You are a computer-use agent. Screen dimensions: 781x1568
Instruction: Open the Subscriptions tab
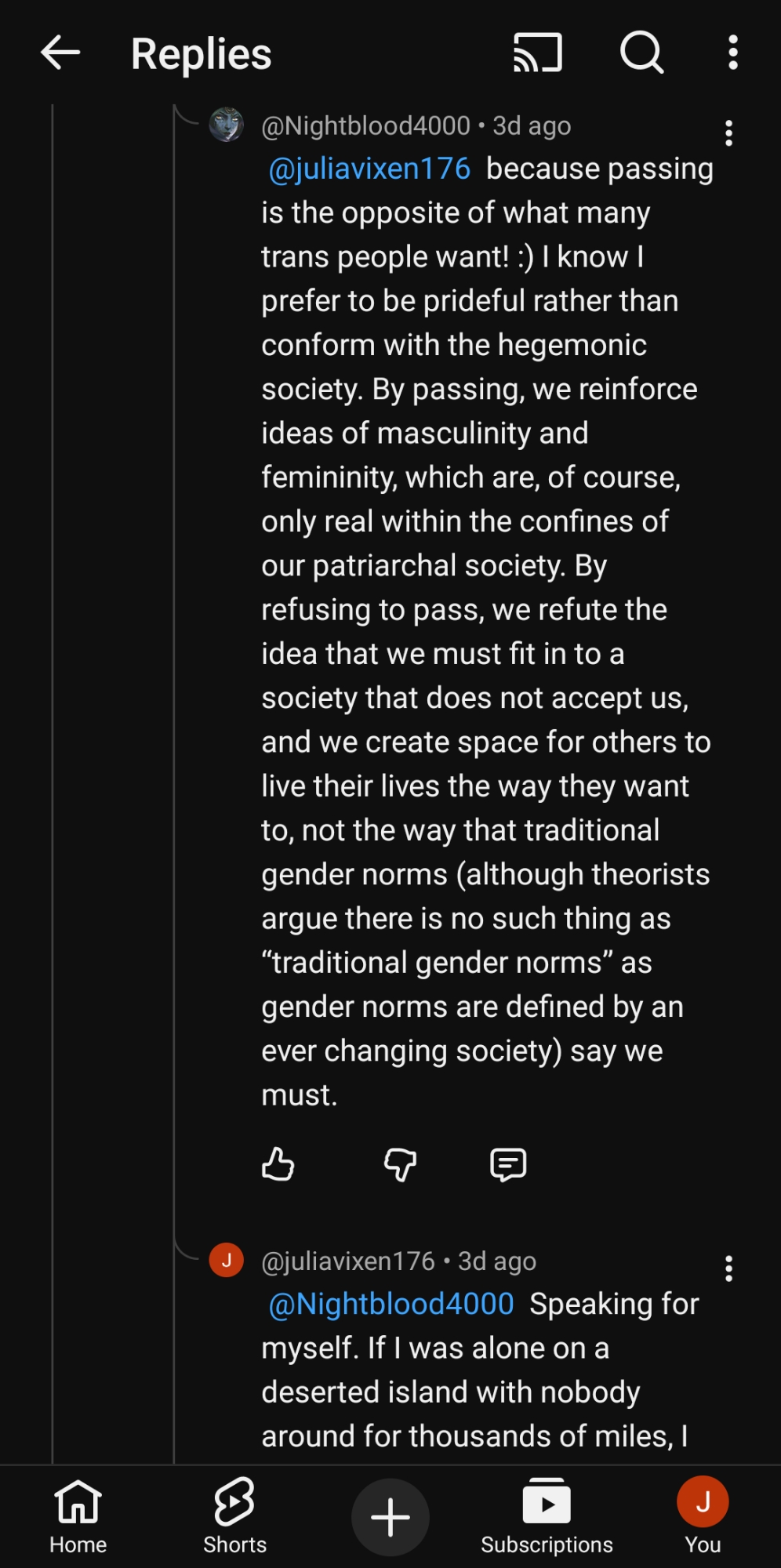547,1515
